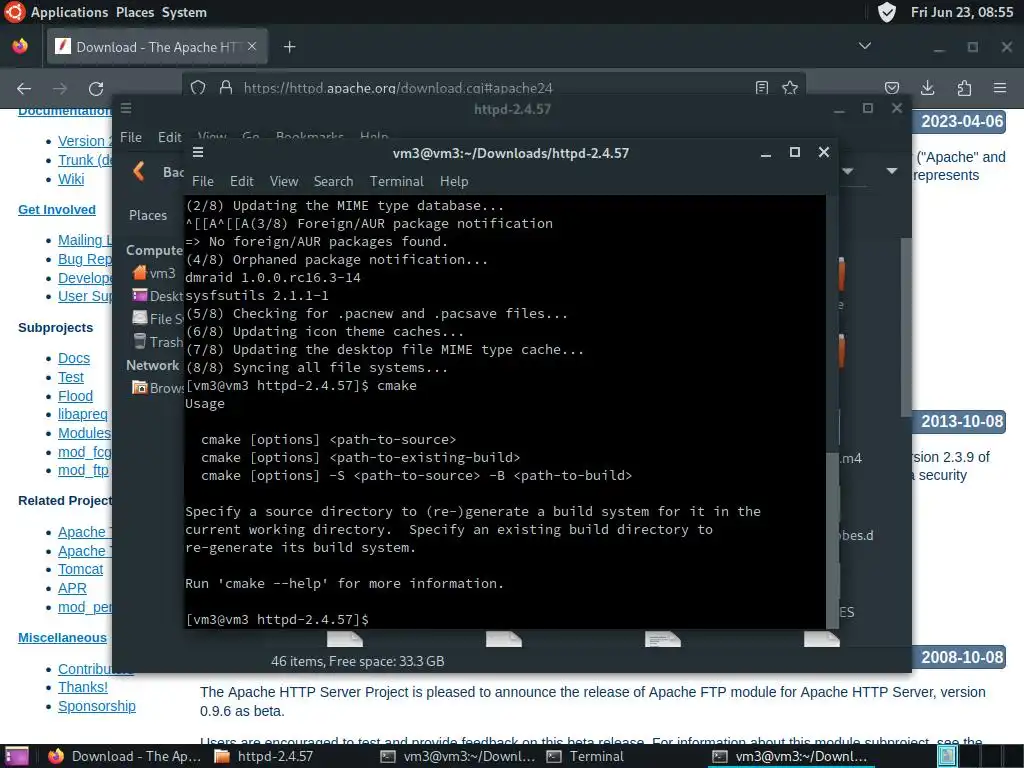Open the Get Involved link
The height and width of the screenshot is (768, 1024).
[x=57, y=210]
